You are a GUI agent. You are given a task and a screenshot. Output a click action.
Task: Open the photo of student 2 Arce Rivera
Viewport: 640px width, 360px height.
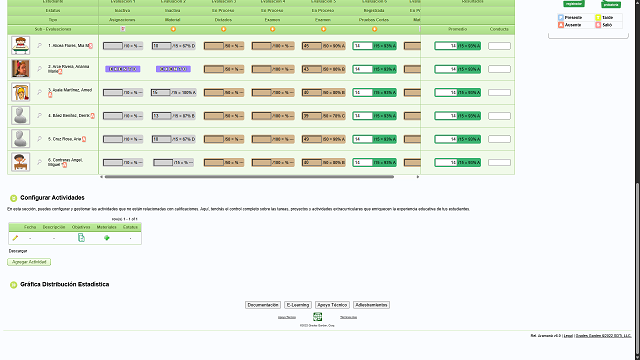click(20, 69)
